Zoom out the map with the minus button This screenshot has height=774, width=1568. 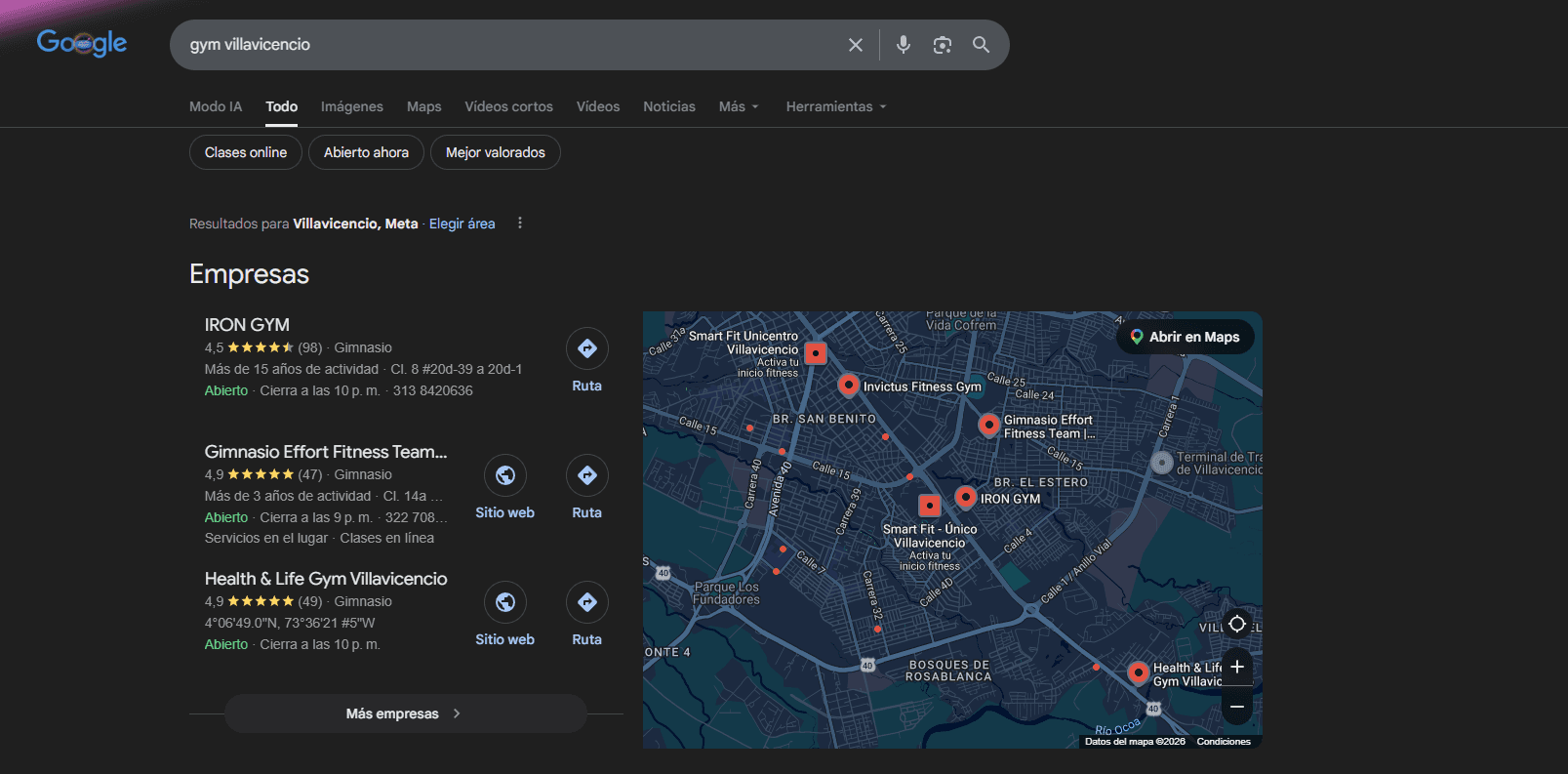(x=1237, y=706)
